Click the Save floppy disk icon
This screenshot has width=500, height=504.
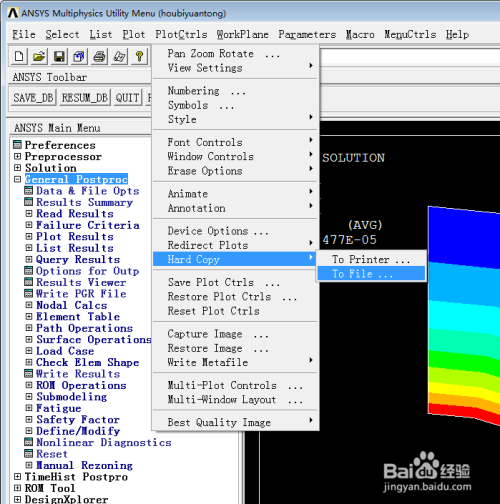[x=59, y=56]
